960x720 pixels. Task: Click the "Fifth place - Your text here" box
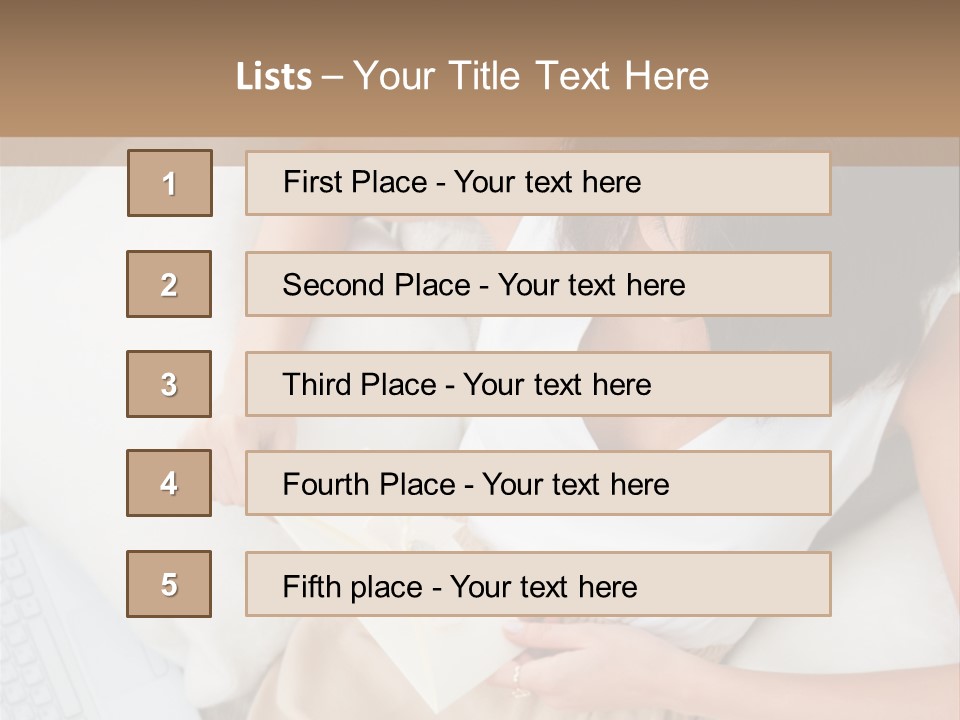coord(538,585)
